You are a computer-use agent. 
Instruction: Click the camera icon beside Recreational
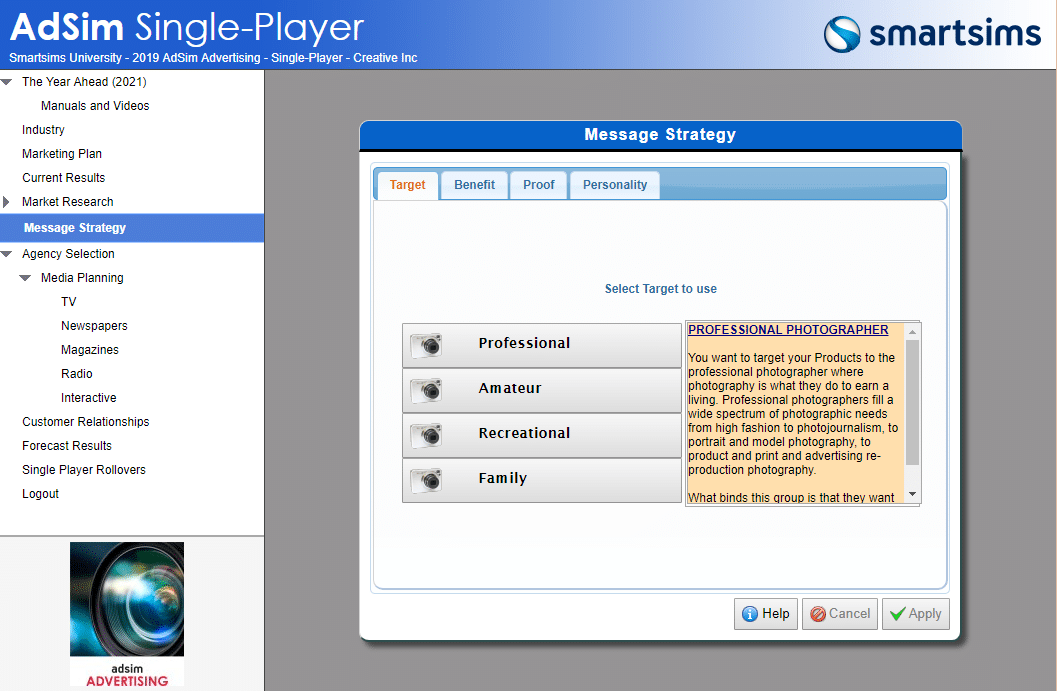click(x=427, y=435)
